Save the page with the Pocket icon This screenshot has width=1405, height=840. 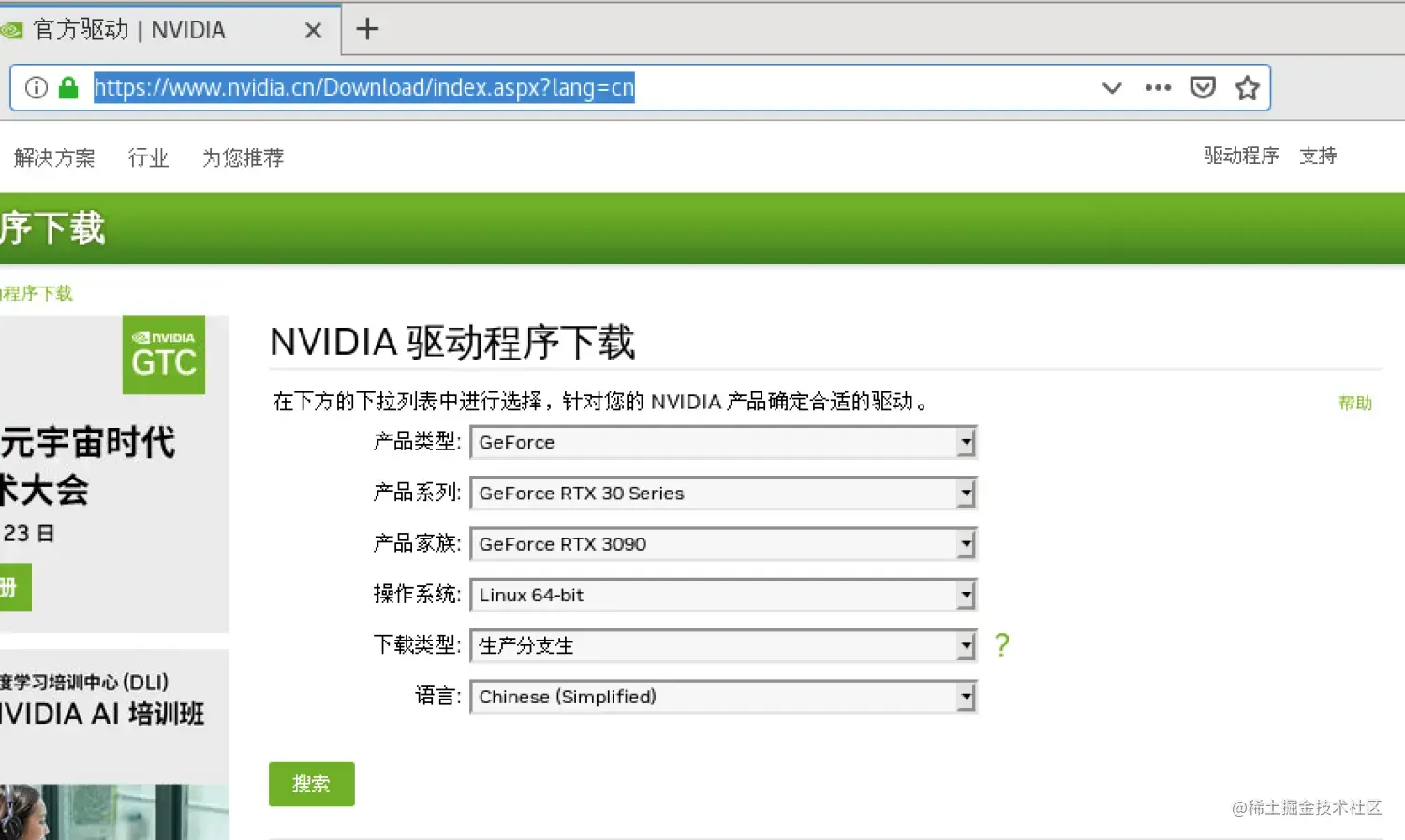click(1202, 87)
